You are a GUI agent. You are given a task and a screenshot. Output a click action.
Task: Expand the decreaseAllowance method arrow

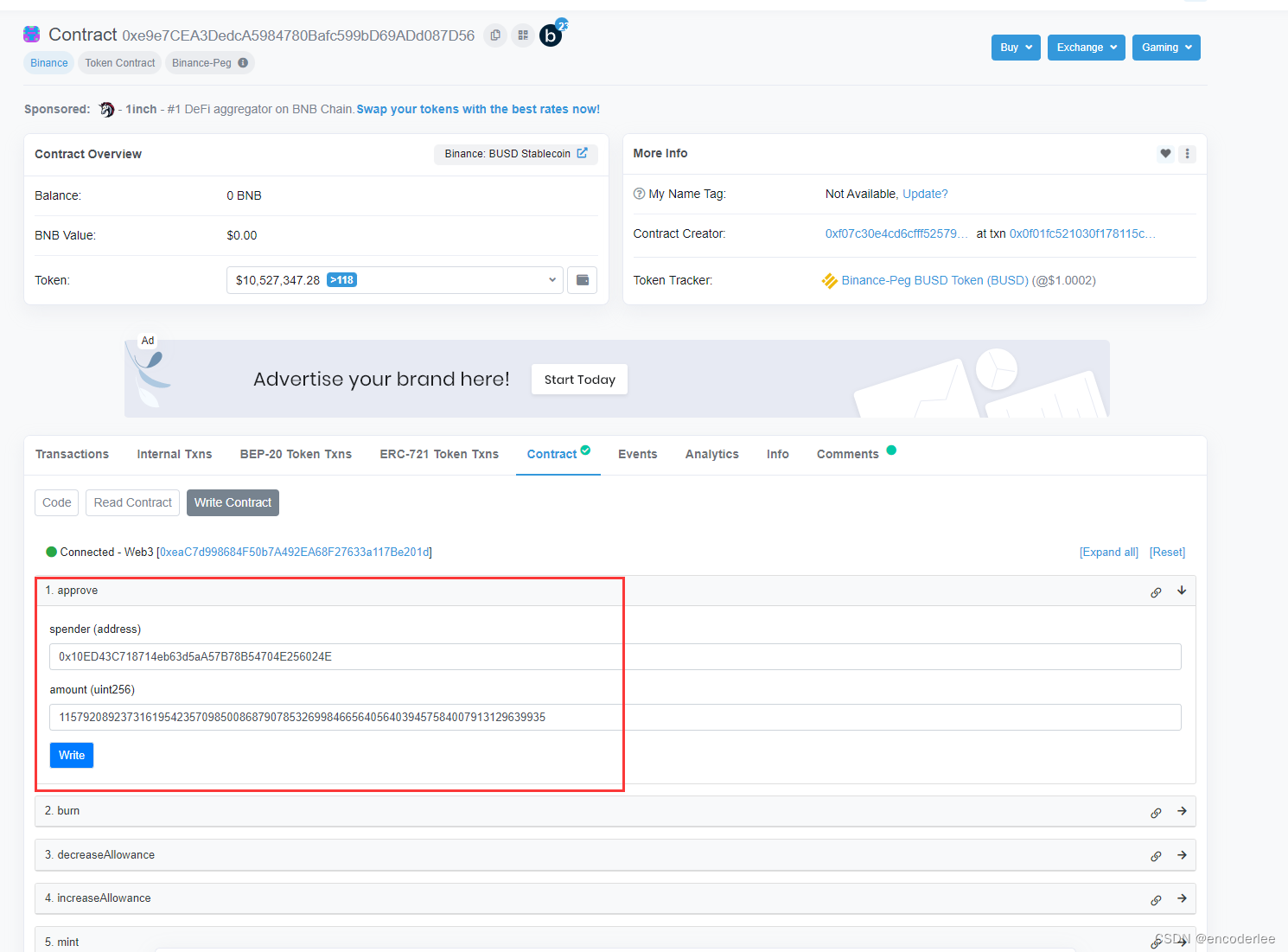click(x=1182, y=855)
